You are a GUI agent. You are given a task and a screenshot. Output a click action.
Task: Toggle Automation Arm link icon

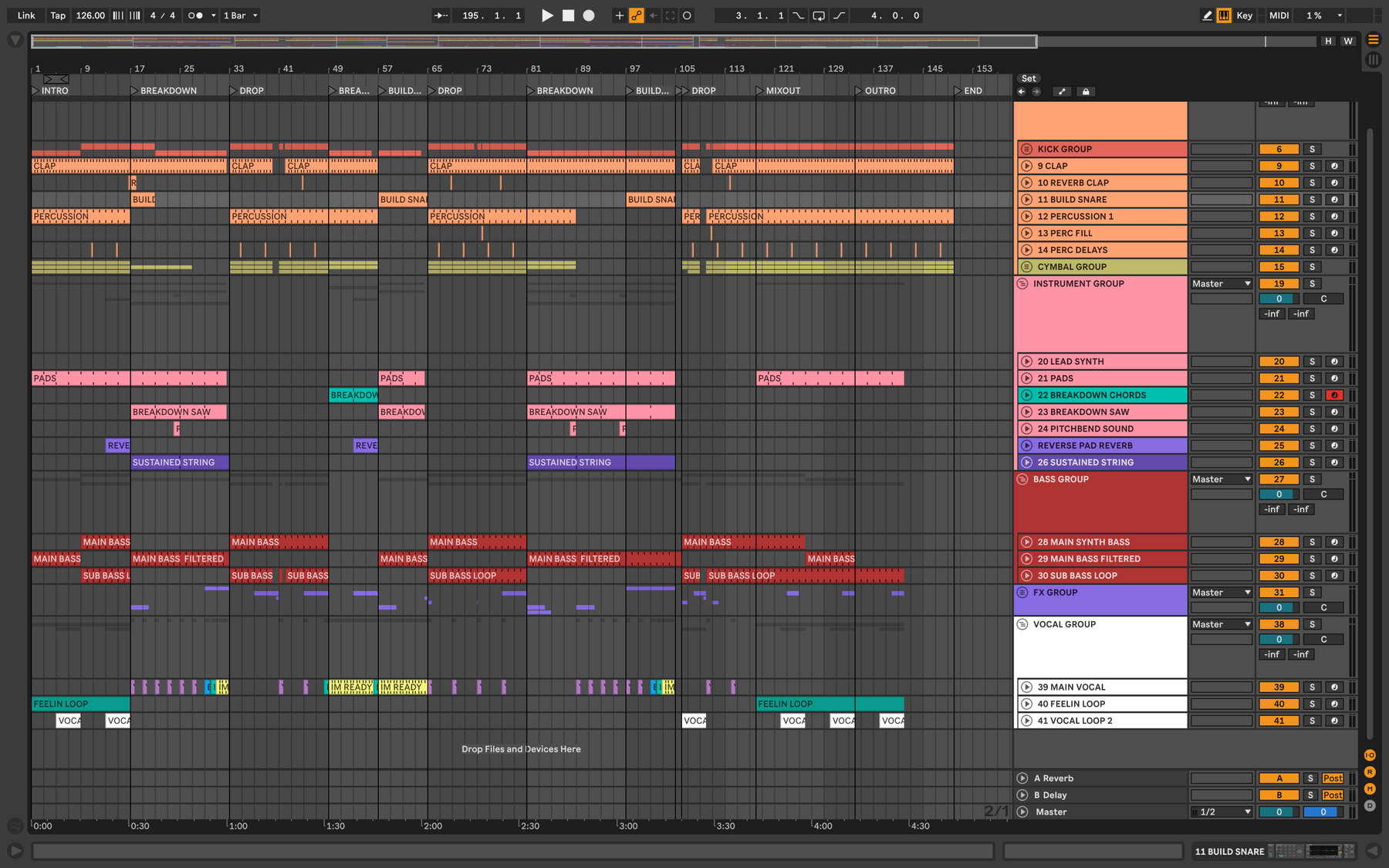click(x=637, y=15)
